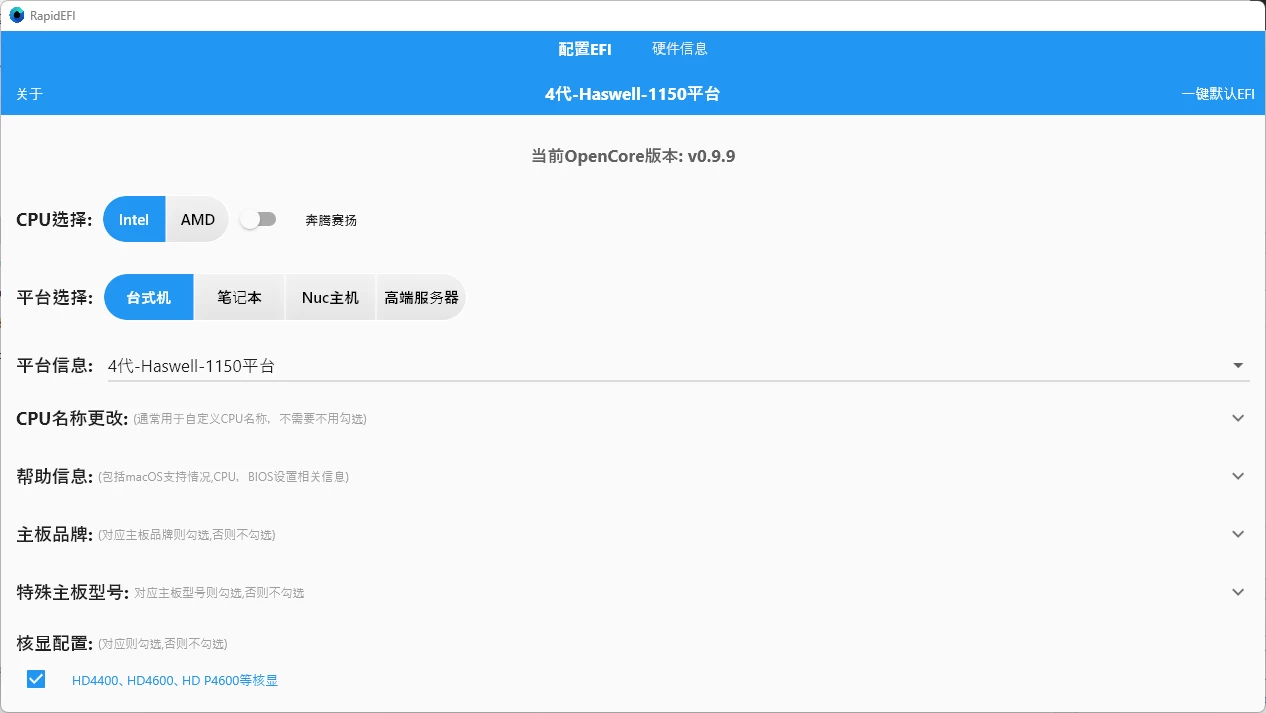
Task: Toggle the 奔腾赛扬 switch
Action: tap(258, 220)
